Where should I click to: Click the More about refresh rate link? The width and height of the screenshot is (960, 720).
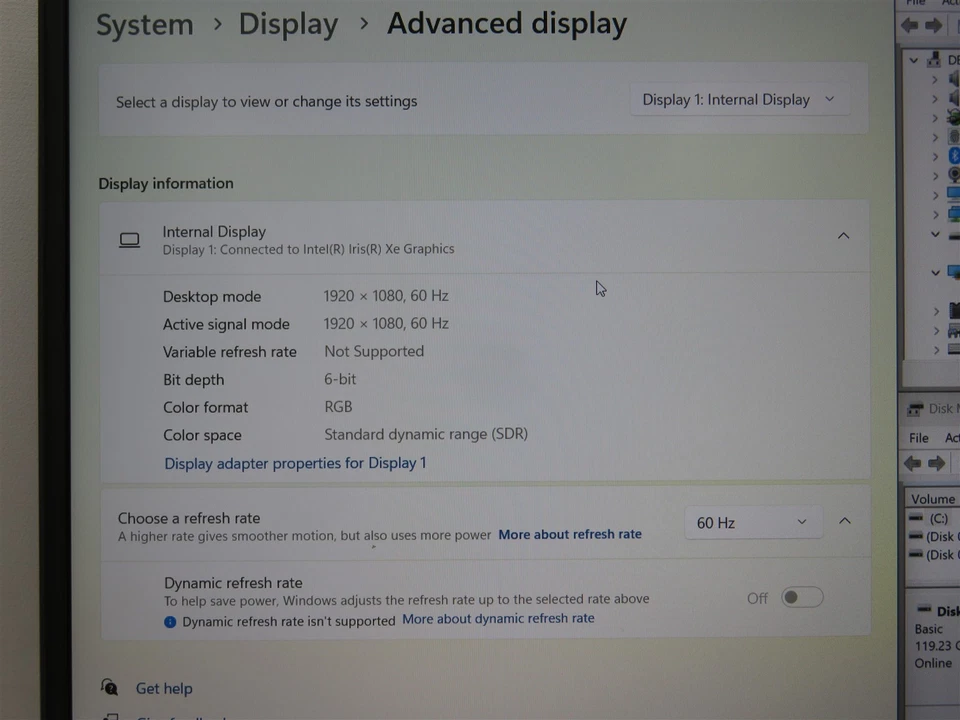tap(570, 534)
